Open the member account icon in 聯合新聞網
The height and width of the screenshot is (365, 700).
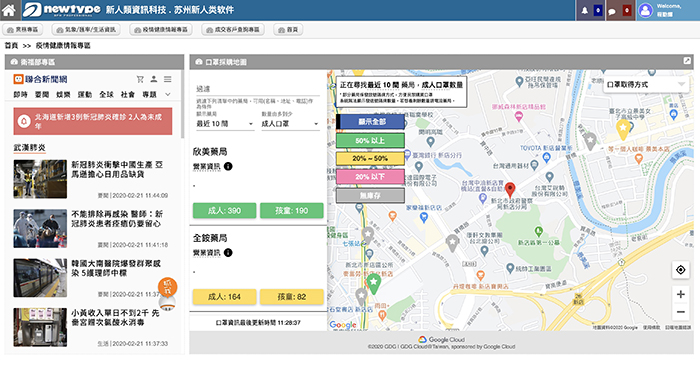coord(154,79)
